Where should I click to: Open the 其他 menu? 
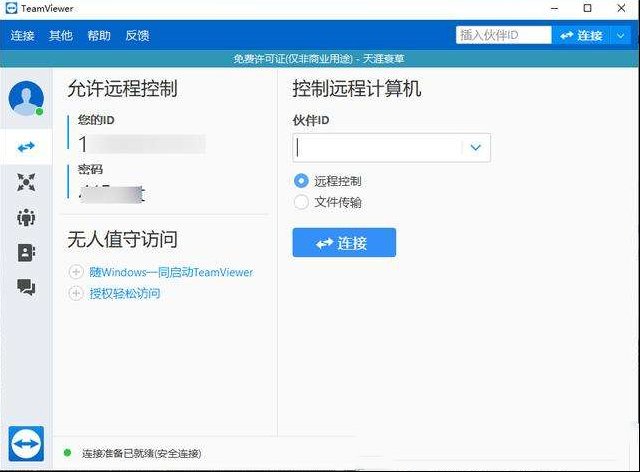tap(61, 36)
